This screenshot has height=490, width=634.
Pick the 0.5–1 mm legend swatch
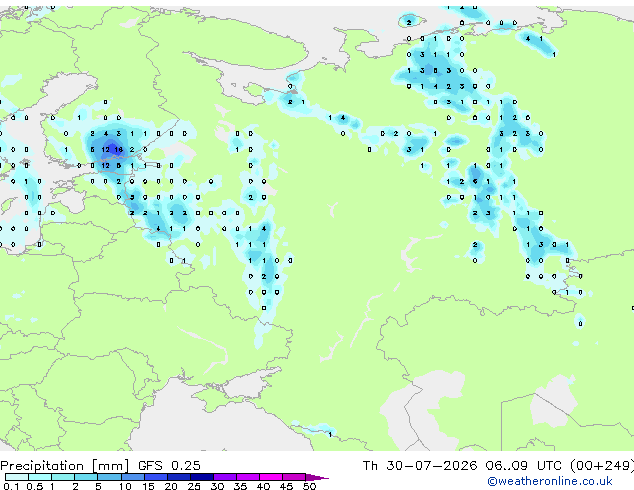click(40, 477)
